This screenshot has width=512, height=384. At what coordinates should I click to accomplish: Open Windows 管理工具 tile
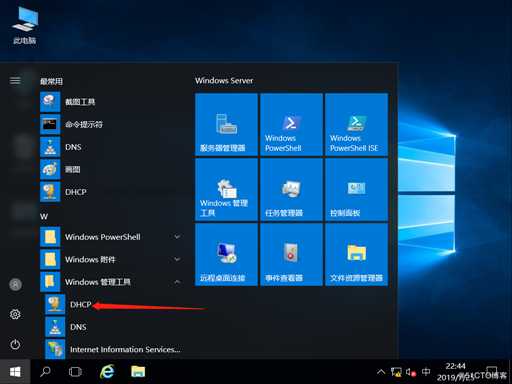(x=226, y=189)
